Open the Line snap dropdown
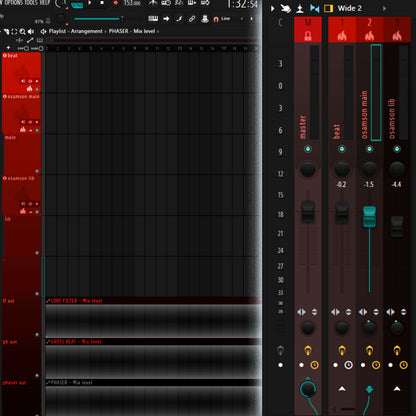 (226, 19)
